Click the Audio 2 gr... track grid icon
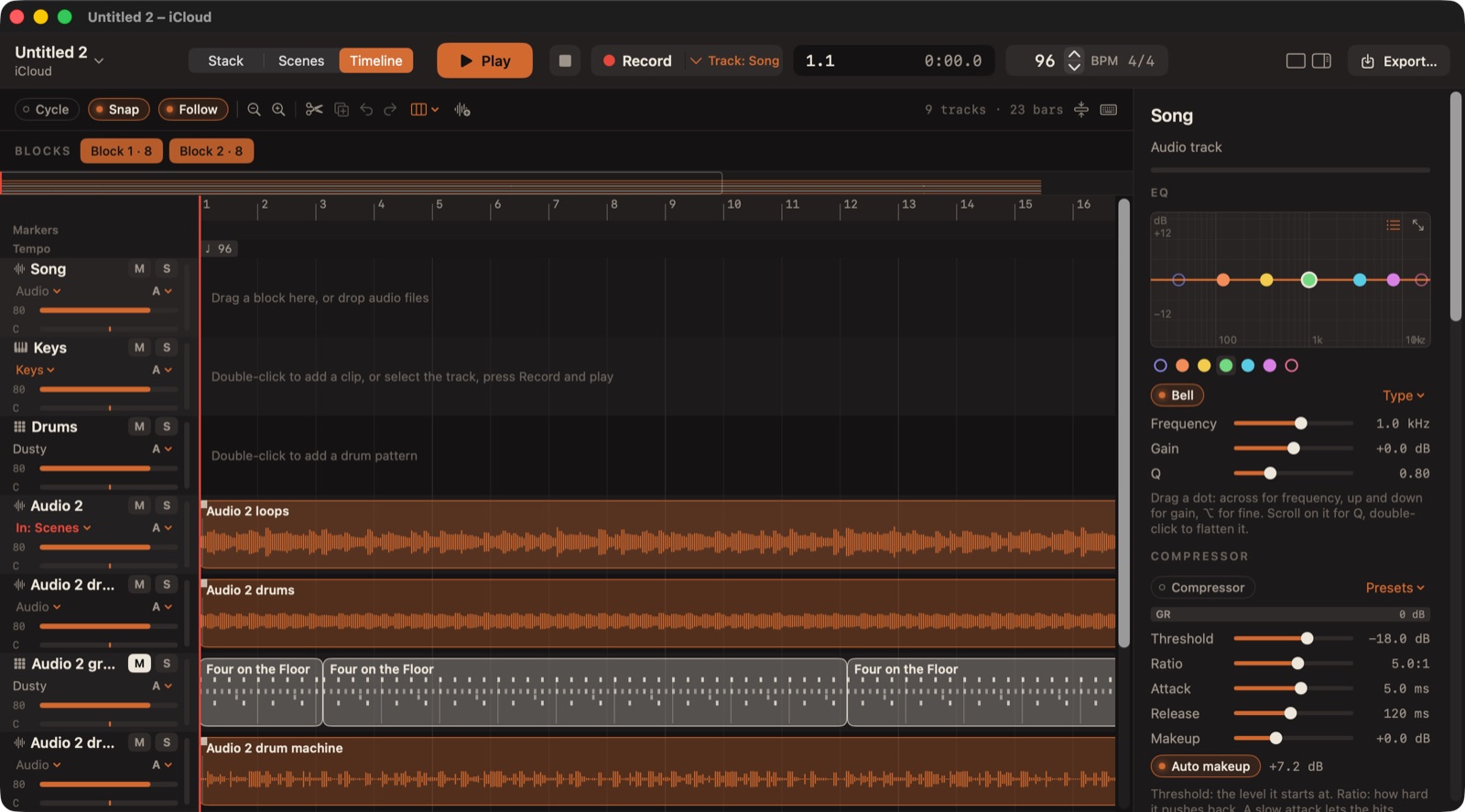This screenshot has width=1465, height=812. pos(19,664)
